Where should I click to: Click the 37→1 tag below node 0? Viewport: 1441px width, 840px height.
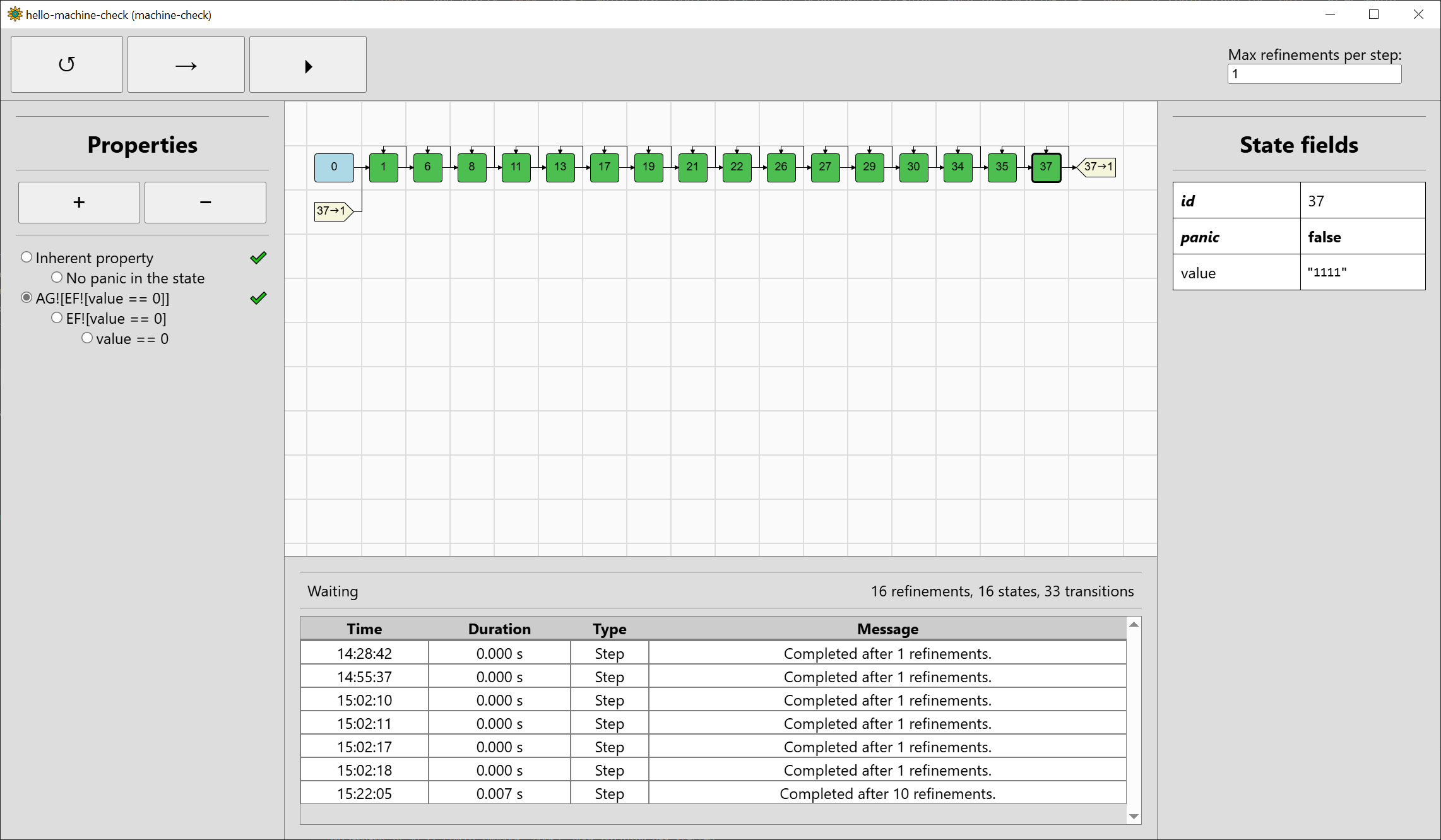(332, 211)
